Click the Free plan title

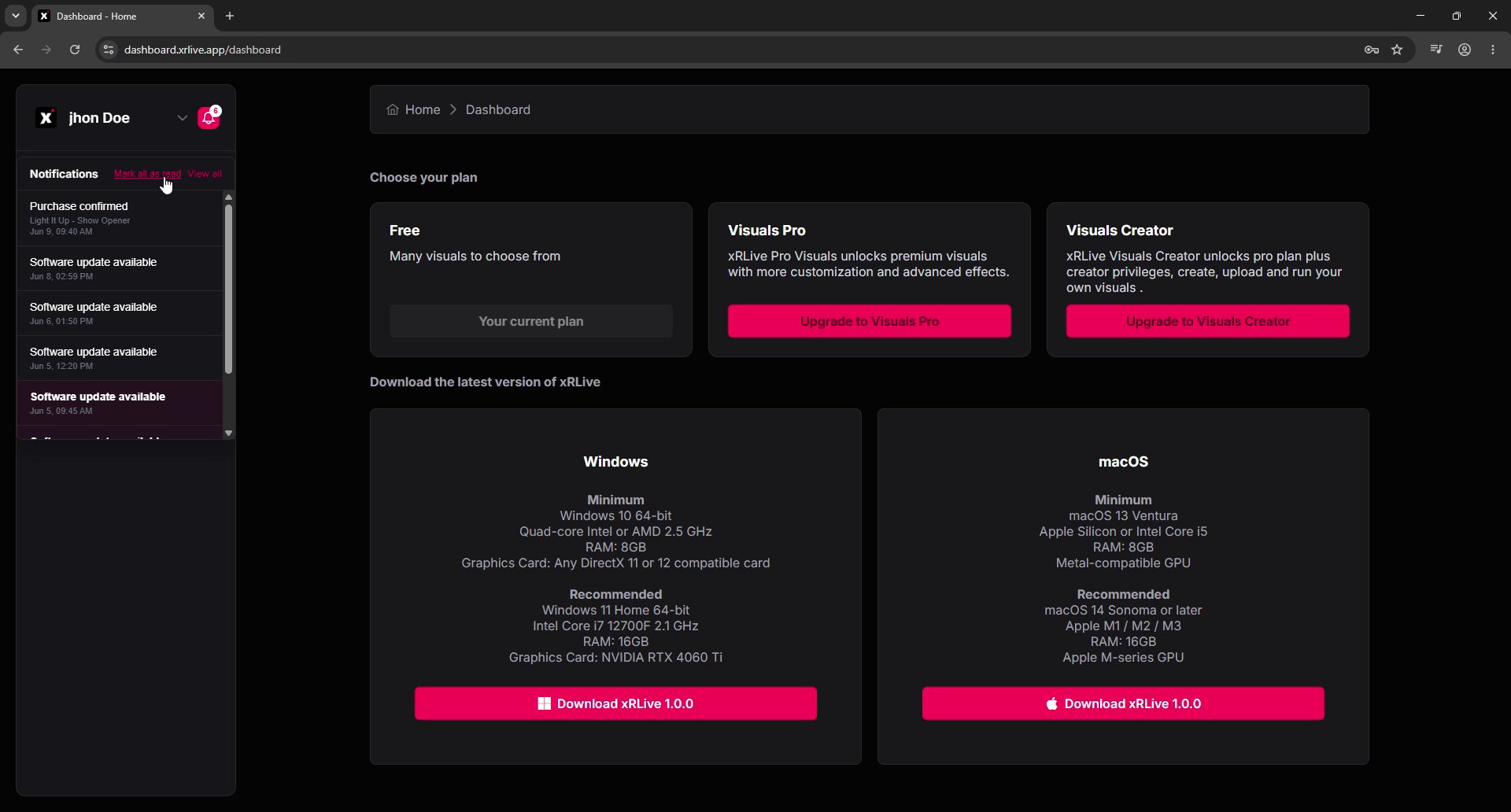click(405, 231)
